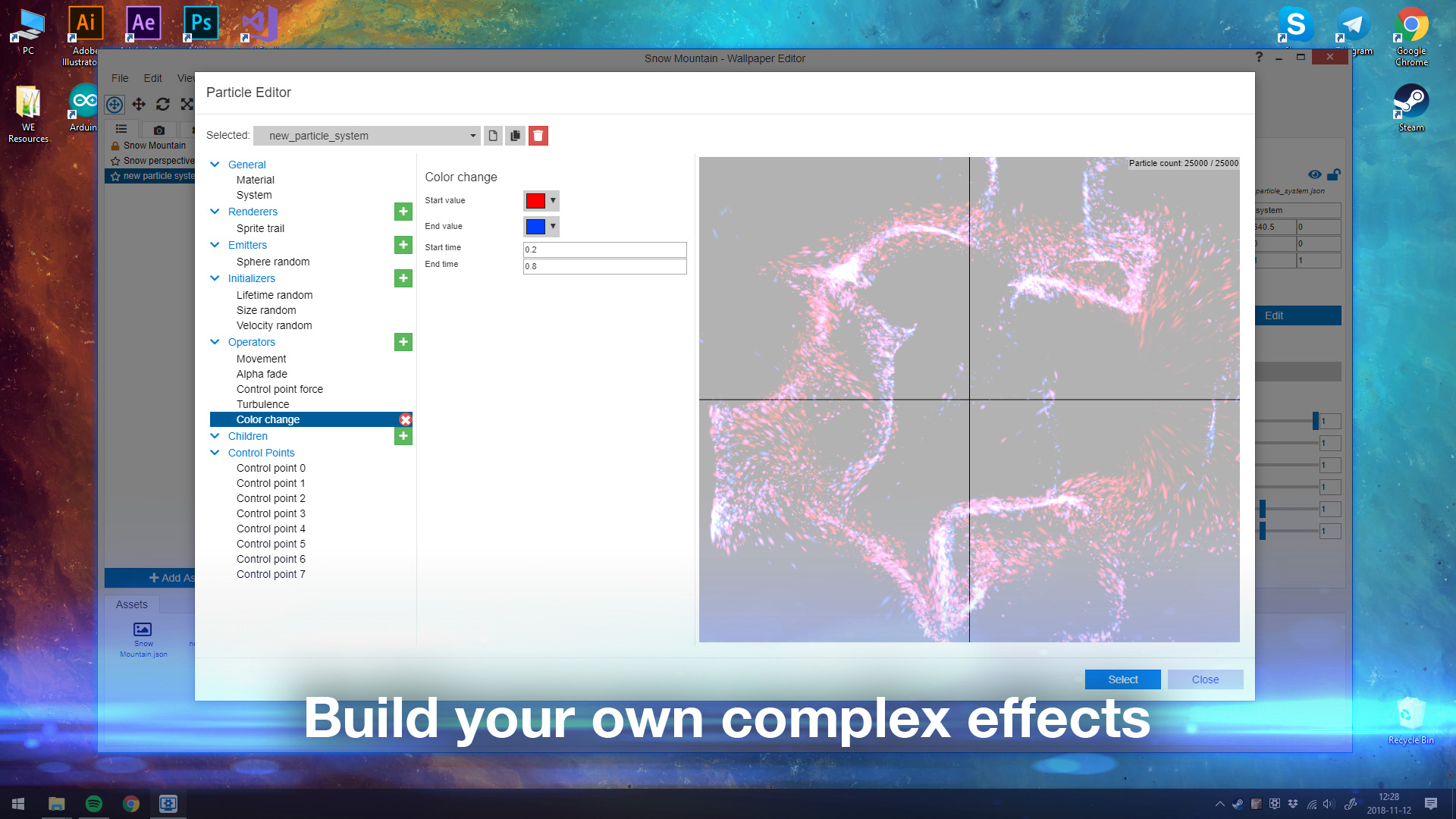Click the add Renderers component icon
This screenshot has width=1456, height=819.
pyautogui.click(x=404, y=212)
